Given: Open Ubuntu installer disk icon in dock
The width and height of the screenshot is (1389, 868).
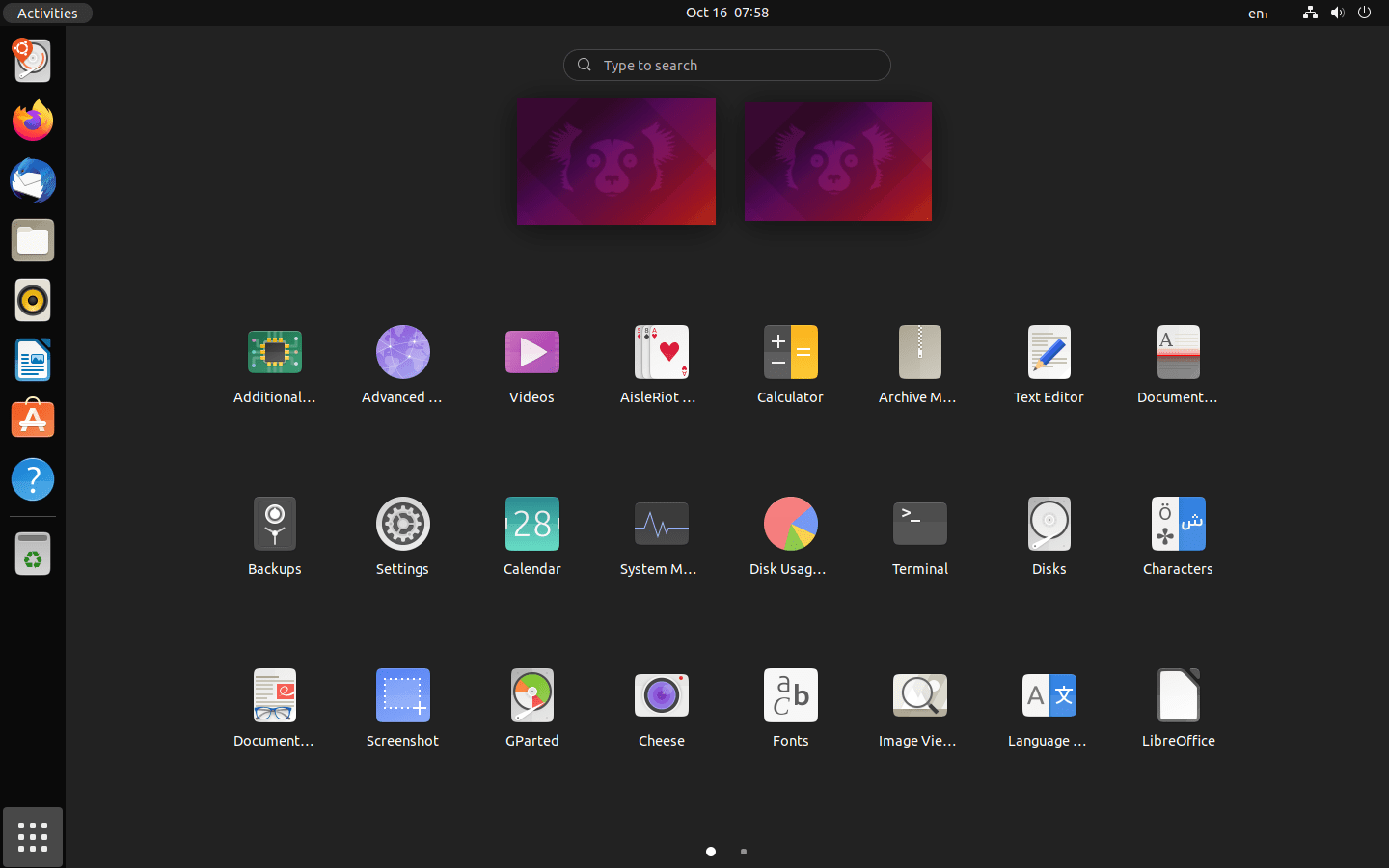Looking at the screenshot, I should (33, 61).
